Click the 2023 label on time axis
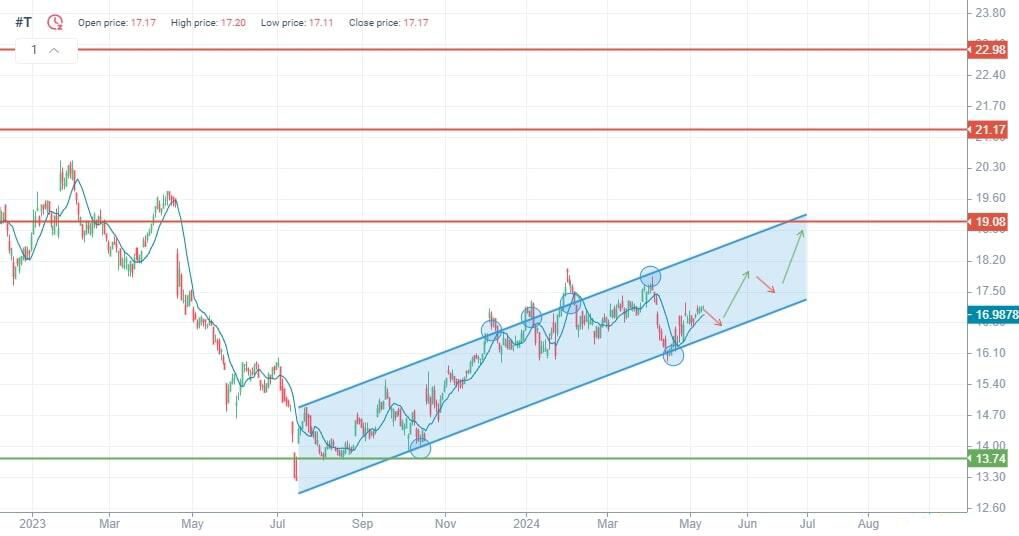1019x536 pixels. 32,523
